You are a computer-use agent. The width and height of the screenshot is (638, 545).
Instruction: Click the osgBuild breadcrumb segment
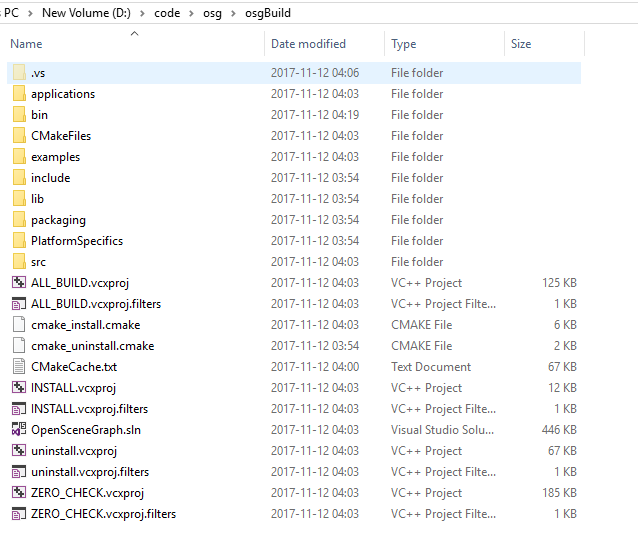(x=268, y=13)
